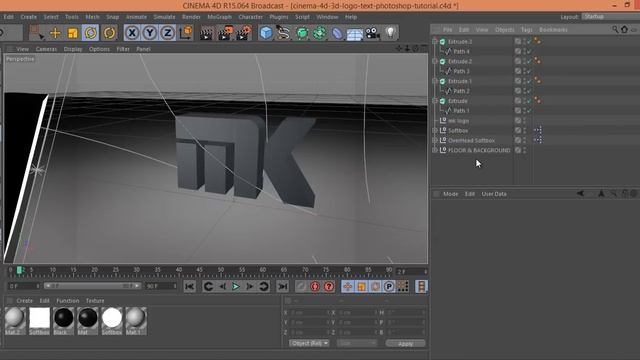Select the mk logo object row
This screenshot has width=640, height=360.
click(458, 121)
